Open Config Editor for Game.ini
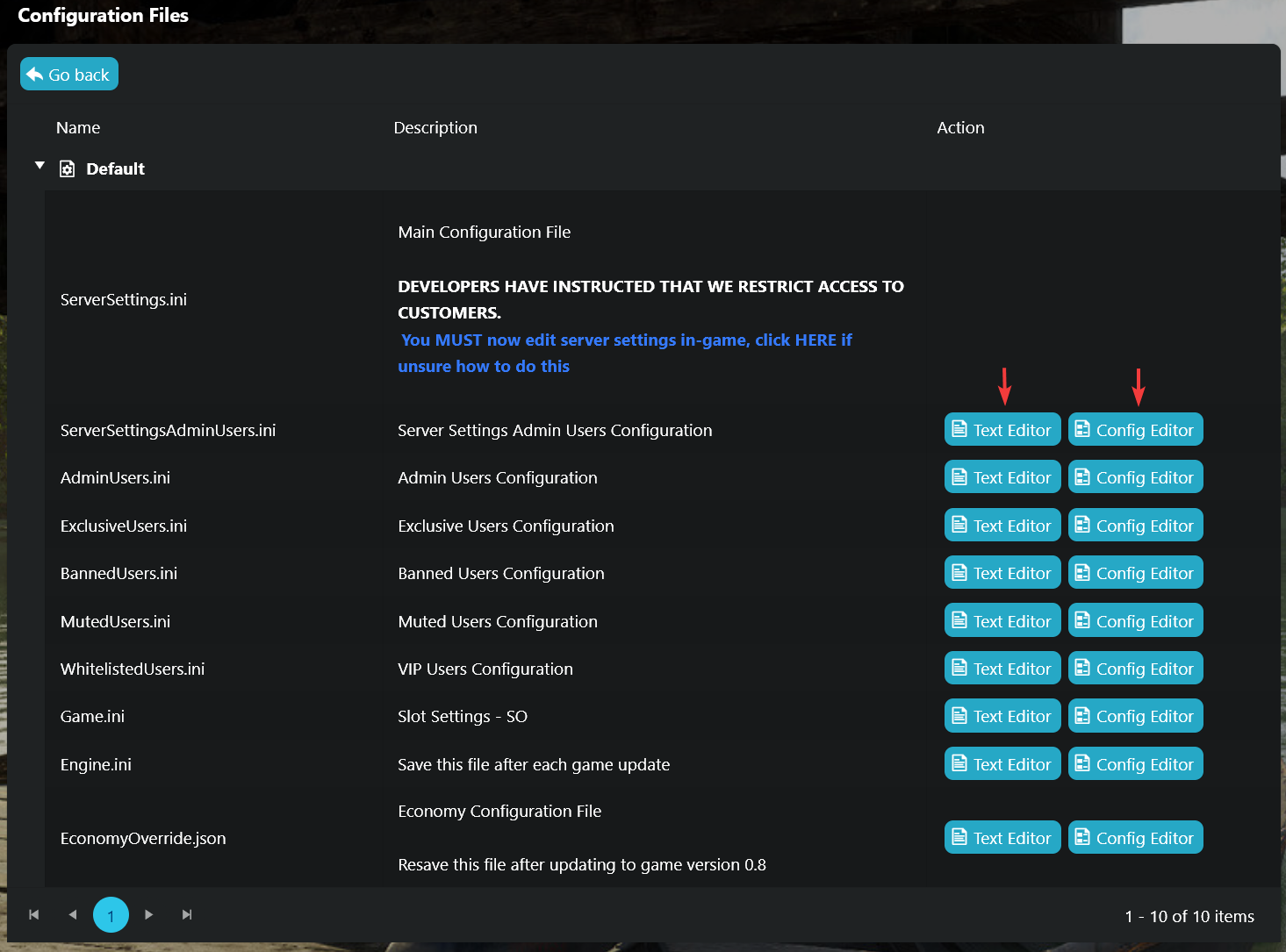 pos(1135,716)
